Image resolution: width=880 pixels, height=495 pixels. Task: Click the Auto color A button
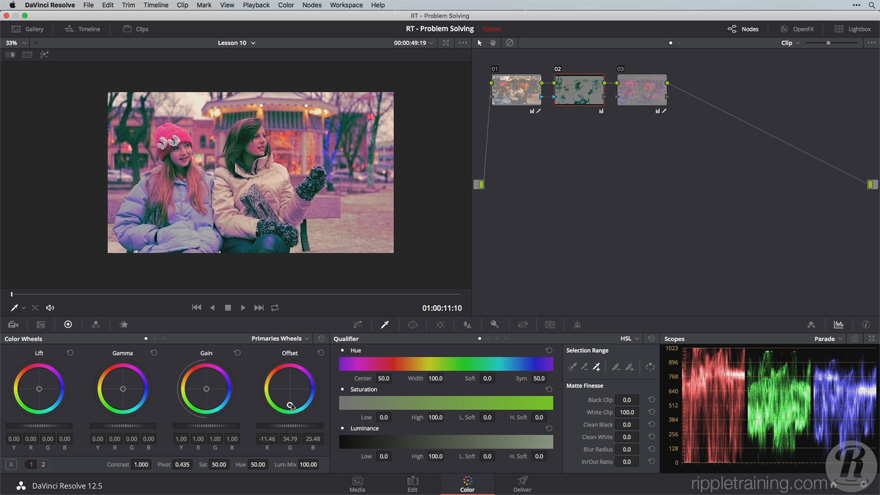[11, 464]
